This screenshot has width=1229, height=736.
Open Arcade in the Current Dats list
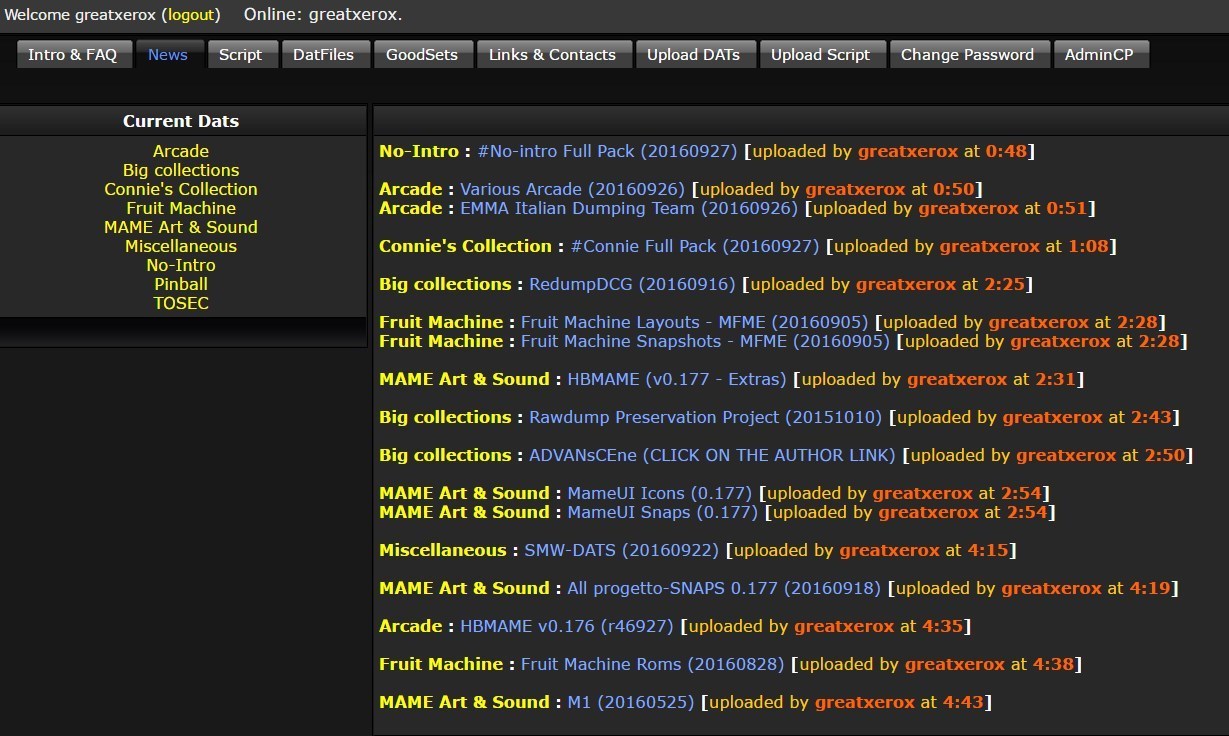coord(181,151)
